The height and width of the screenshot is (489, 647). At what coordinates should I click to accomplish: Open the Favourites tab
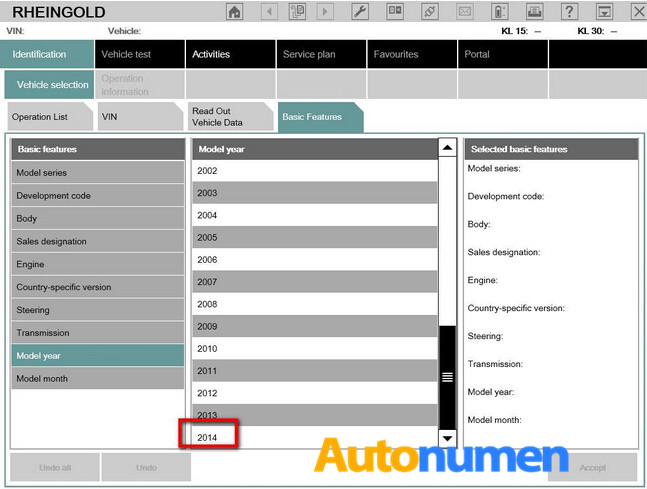tap(412, 54)
